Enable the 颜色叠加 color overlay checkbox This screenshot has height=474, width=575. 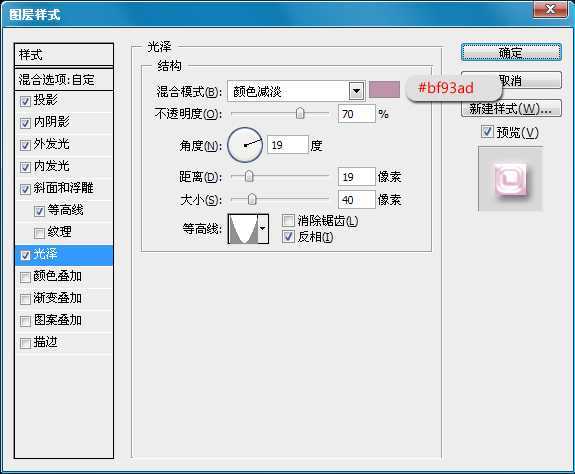click(x=25, y=277)
